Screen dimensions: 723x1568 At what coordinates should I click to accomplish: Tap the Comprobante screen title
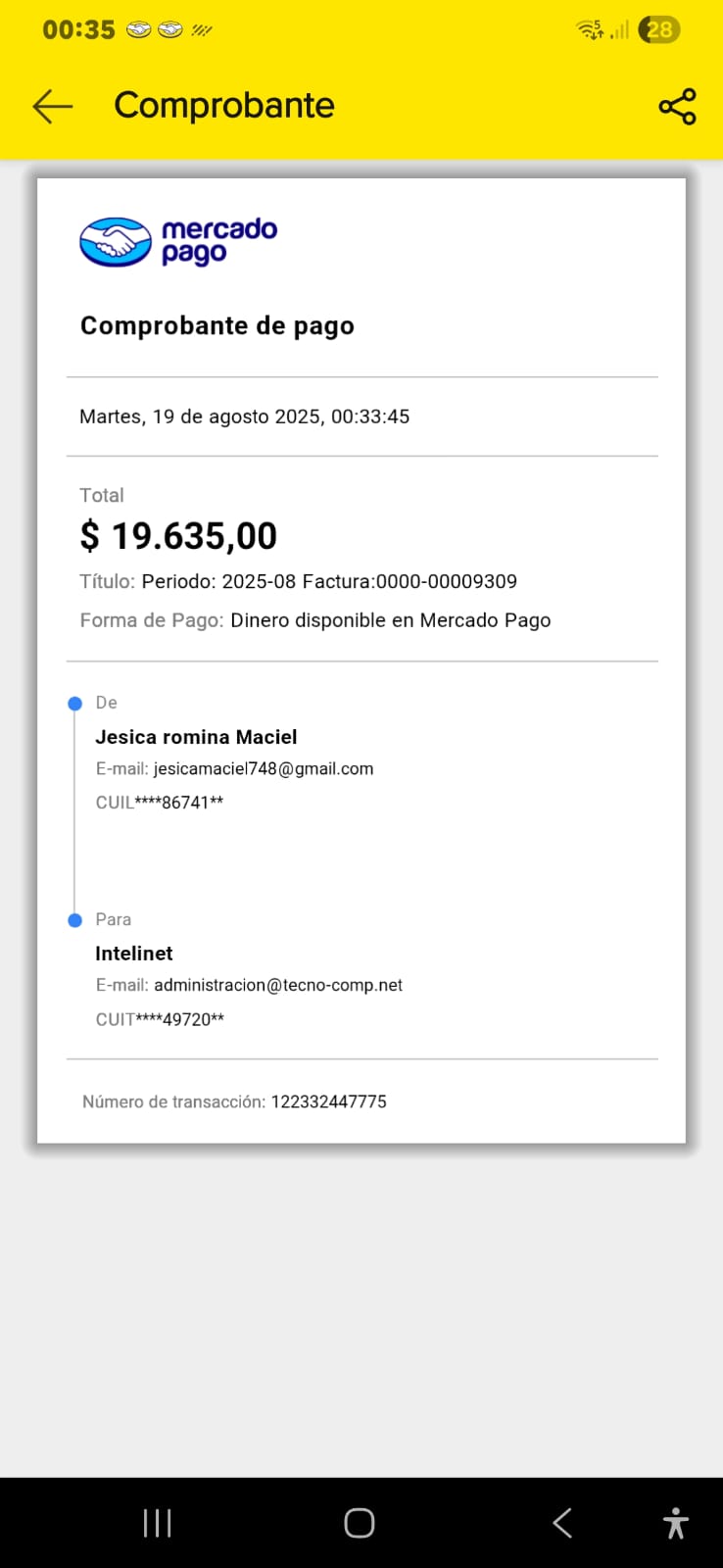[224, 105]
